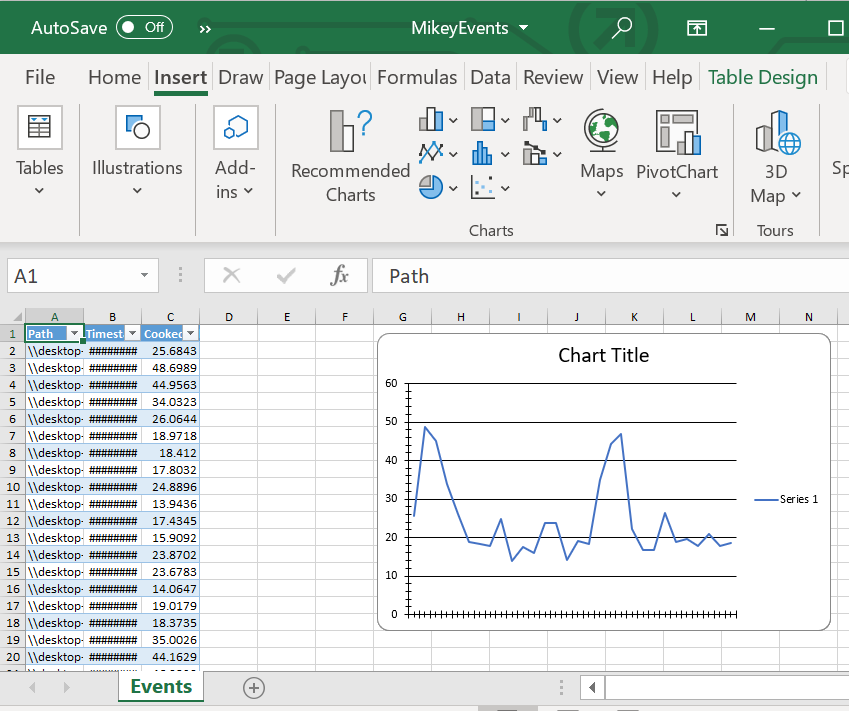This screenshot has width=849, height=711.
Task: Switch to the Formulas ribbon tab
Action: (417, 77)
